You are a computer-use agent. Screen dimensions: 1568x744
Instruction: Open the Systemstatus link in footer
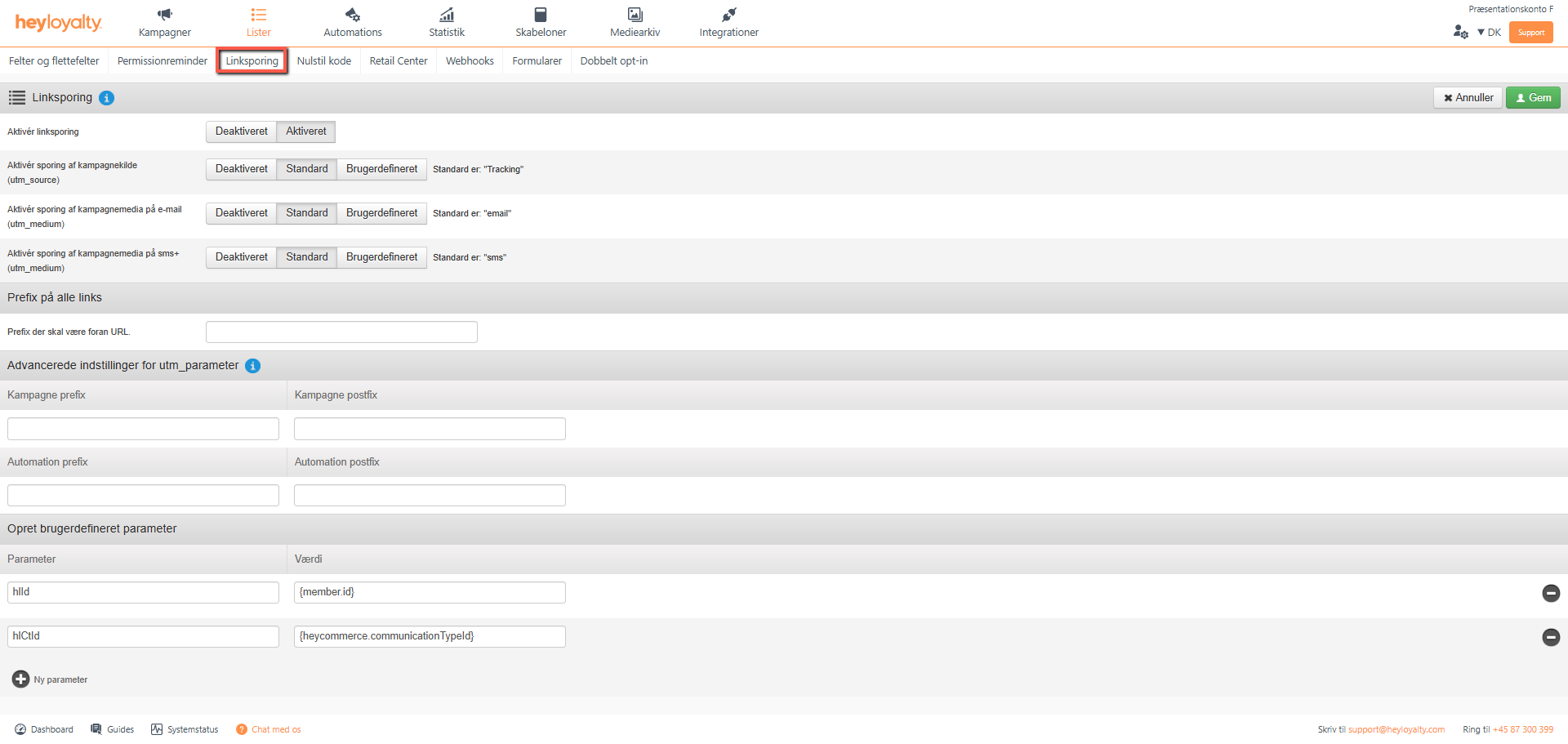click(x=185, y=729)
